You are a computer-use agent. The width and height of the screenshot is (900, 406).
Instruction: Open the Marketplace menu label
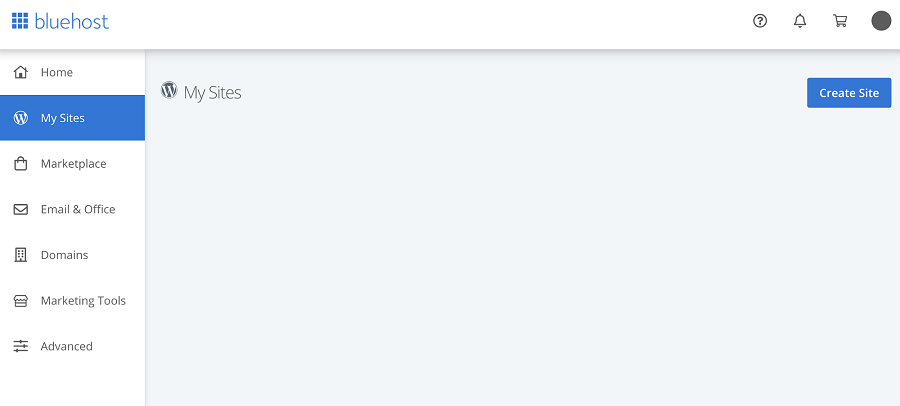73,164
